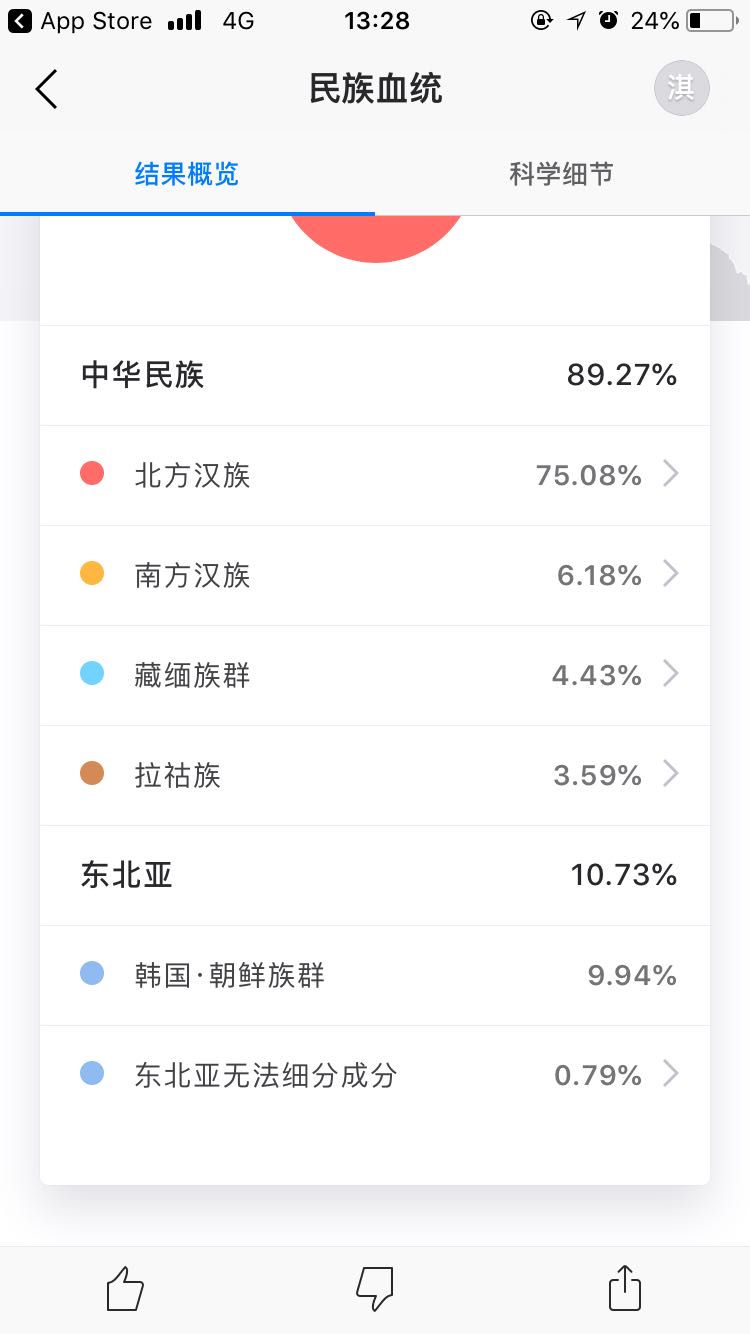Expand the 北方汉族 75.08% chevron

coord(671,474)
